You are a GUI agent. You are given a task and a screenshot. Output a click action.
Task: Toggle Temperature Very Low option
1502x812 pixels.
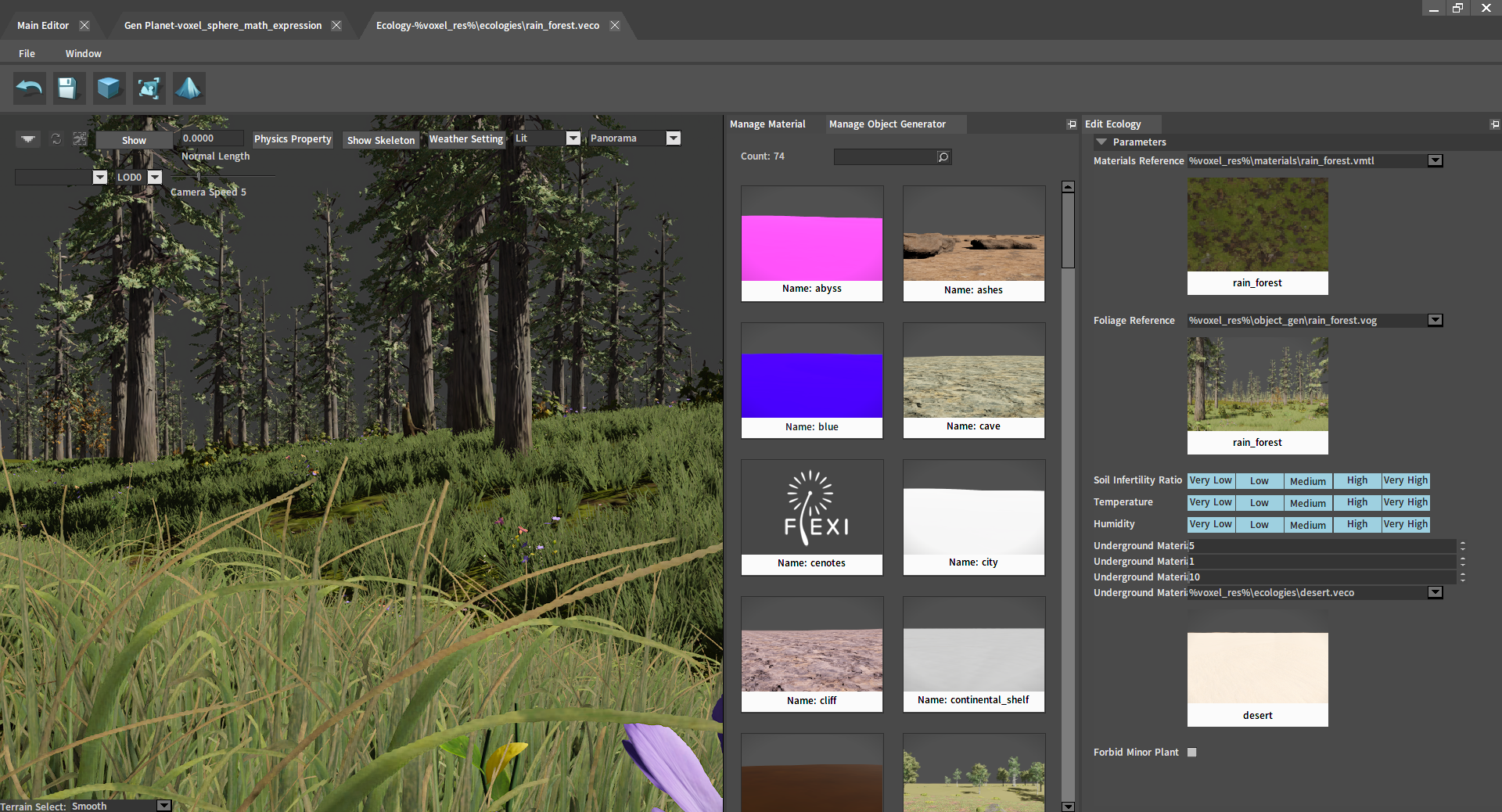pyautogui.click(x=1211, y=502)
